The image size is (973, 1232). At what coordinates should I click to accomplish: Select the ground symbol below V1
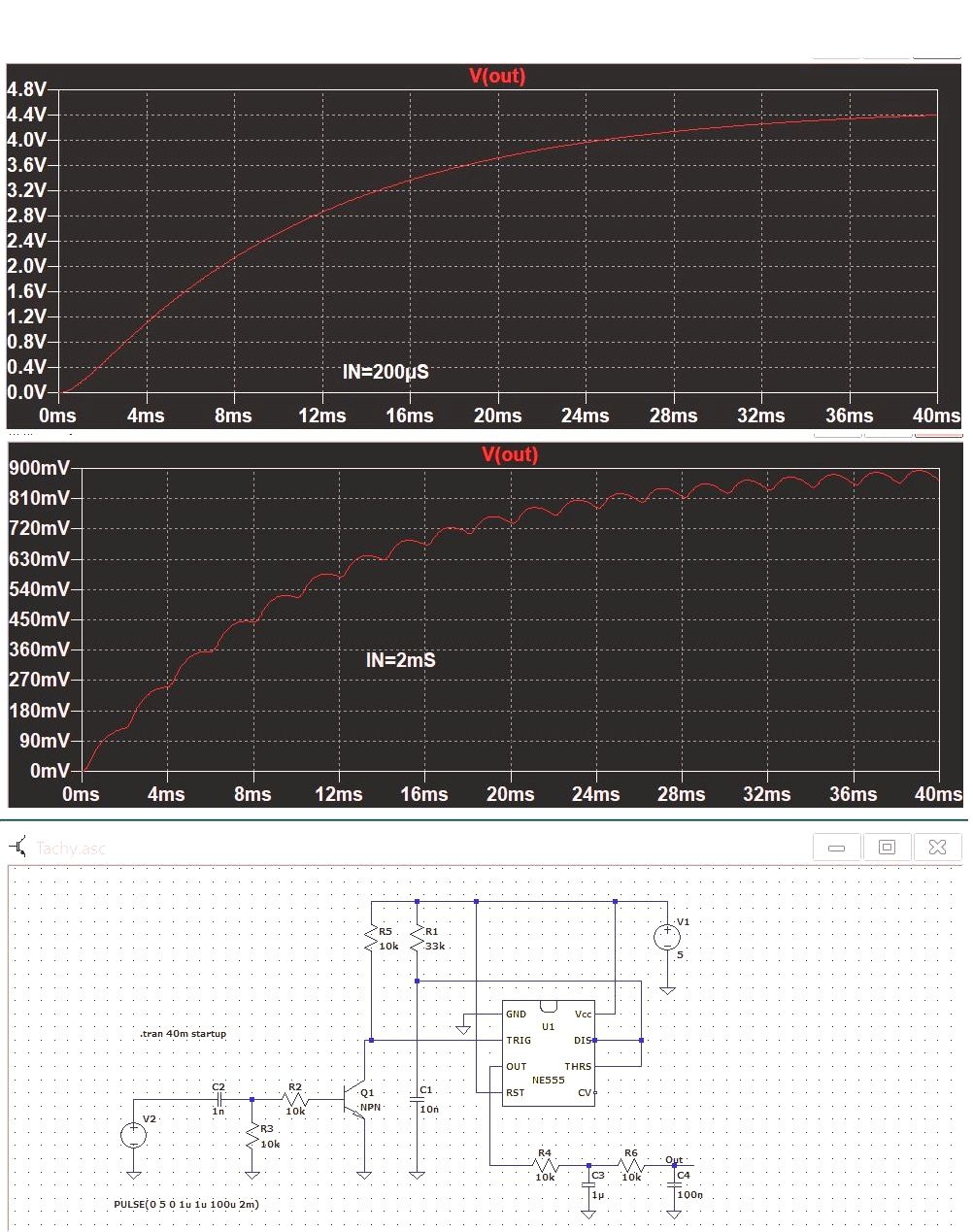pos(667,990)
